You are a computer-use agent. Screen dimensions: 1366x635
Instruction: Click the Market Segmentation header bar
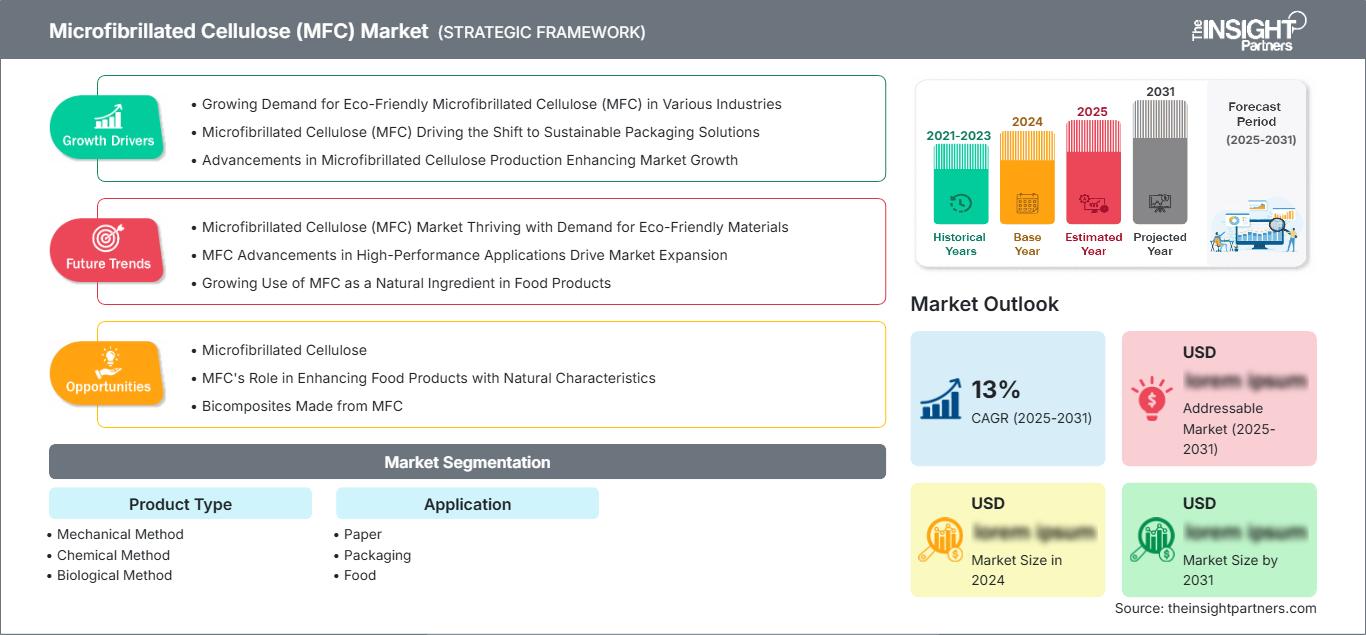coord(467,461)
